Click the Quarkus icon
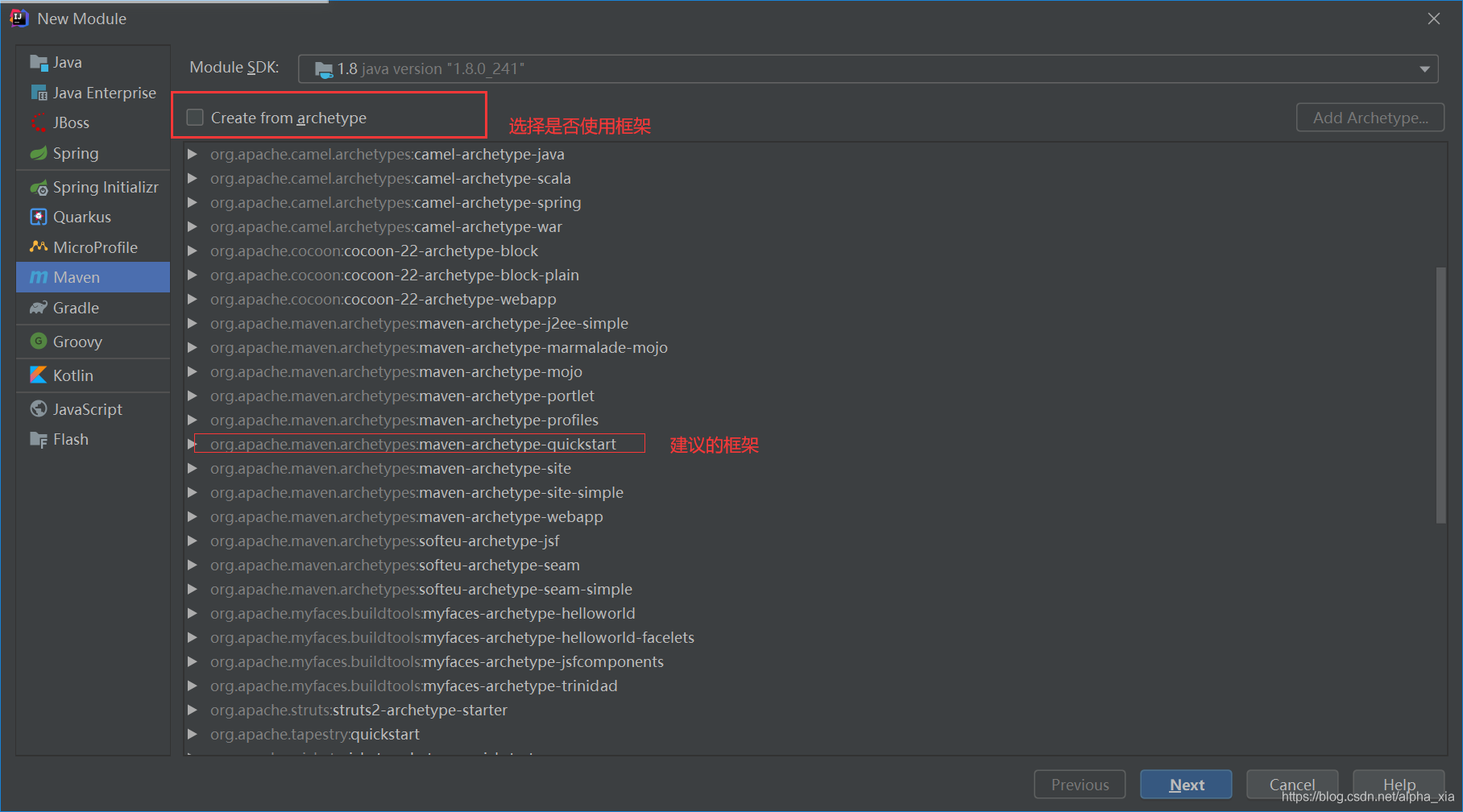The width and height of the screenshot is (1463, 812). (x=39, y=217)
